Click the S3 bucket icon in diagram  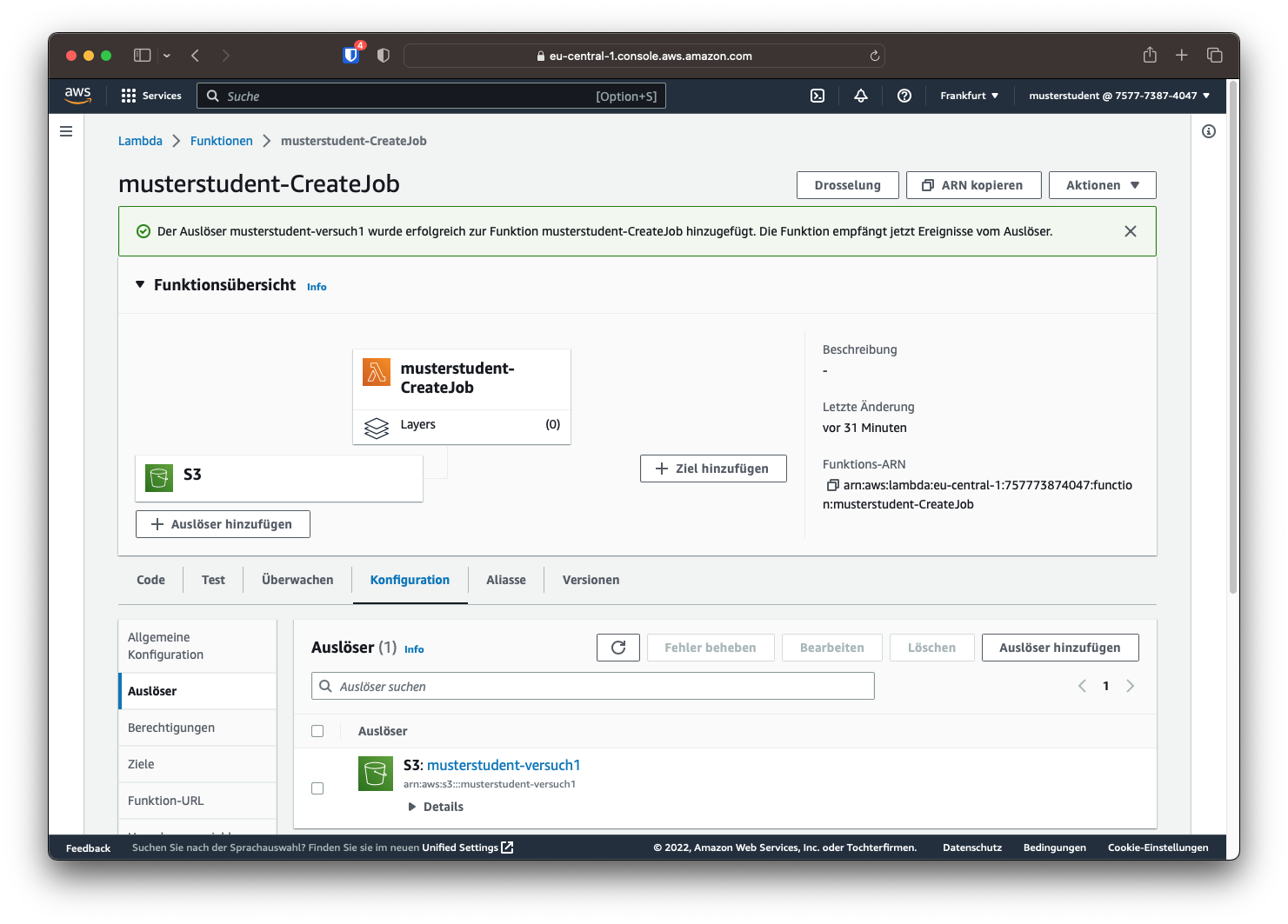click(x=159, y=477)
